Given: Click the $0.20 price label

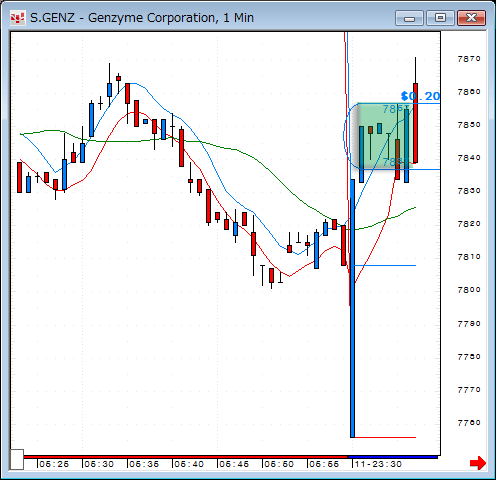Looking at the screenshot, I should pos(421,96).
